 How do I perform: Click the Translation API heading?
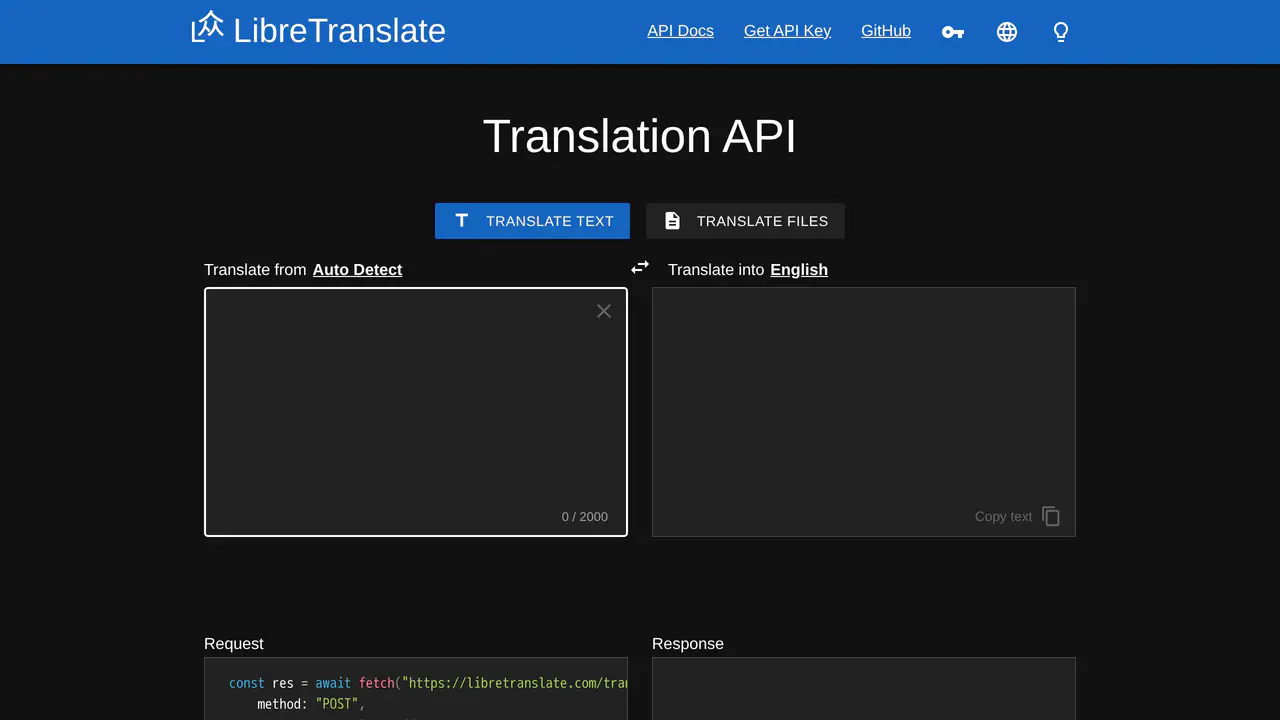(x=640, y=136)
